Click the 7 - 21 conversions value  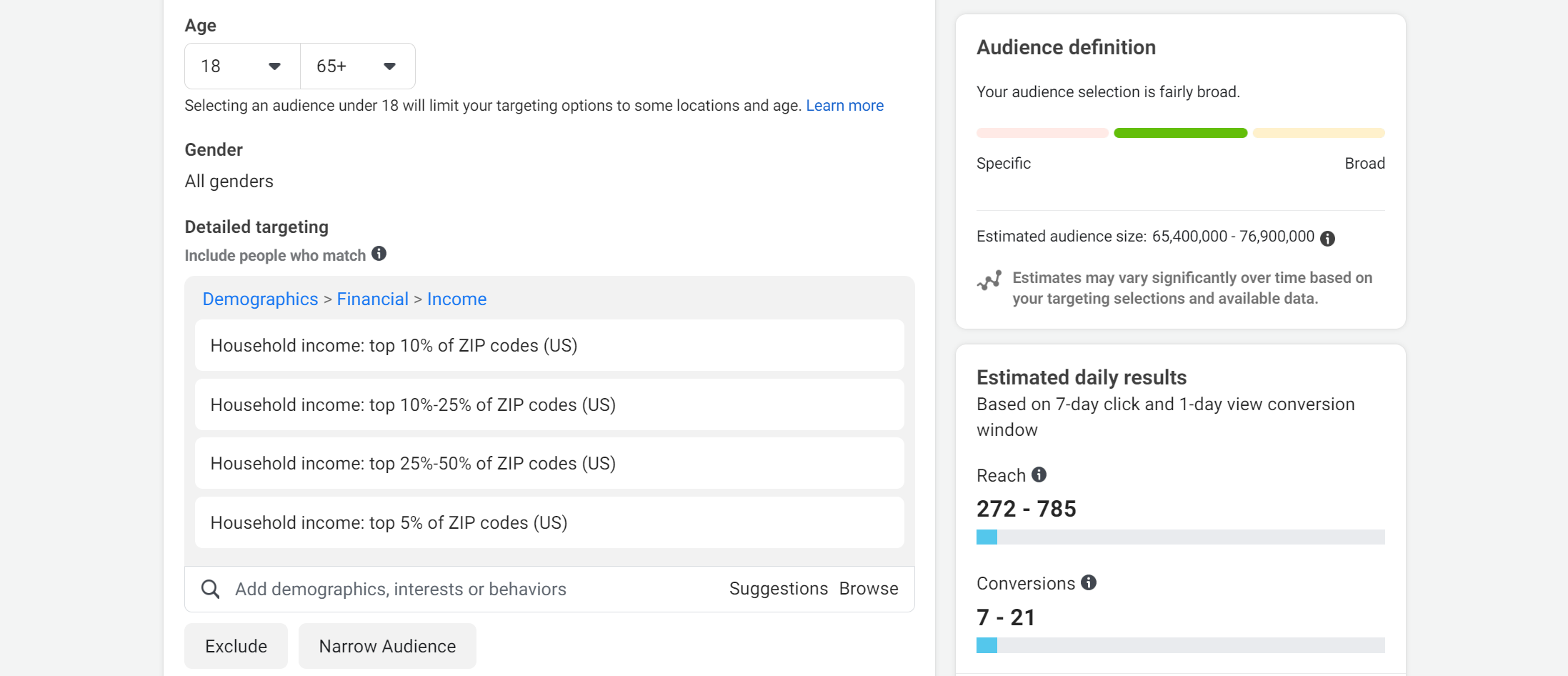tap(1006, 617)
